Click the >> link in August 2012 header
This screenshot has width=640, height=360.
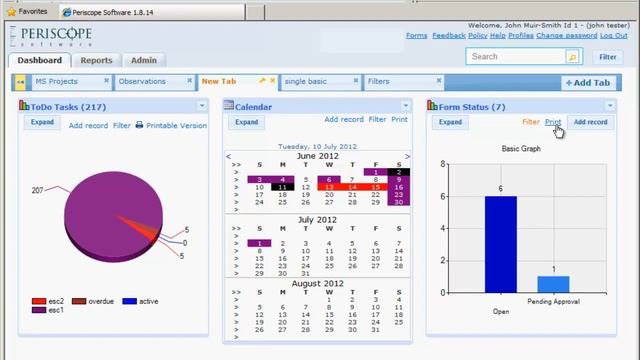236,292
